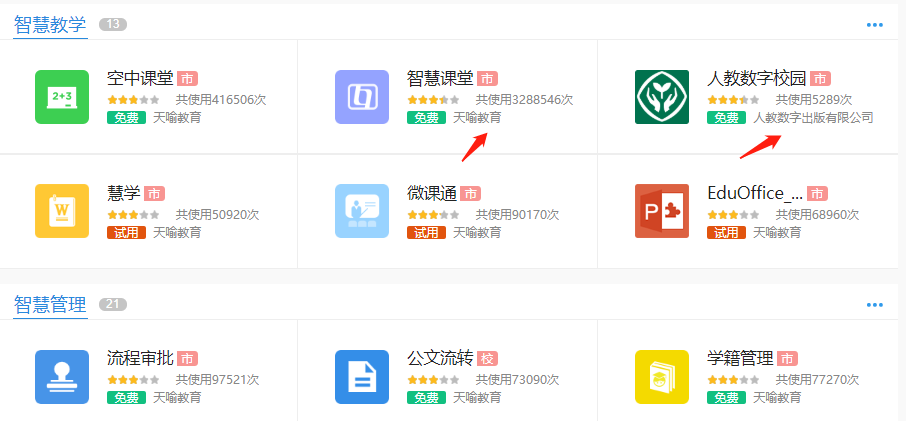Open the 微课通 light blue icon
The width and height of the screenshot is (906, 421).
[361, 211]
